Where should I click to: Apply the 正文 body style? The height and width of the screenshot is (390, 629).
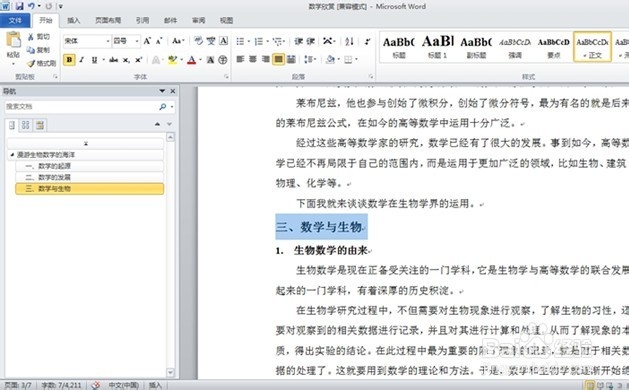[592, 47]
